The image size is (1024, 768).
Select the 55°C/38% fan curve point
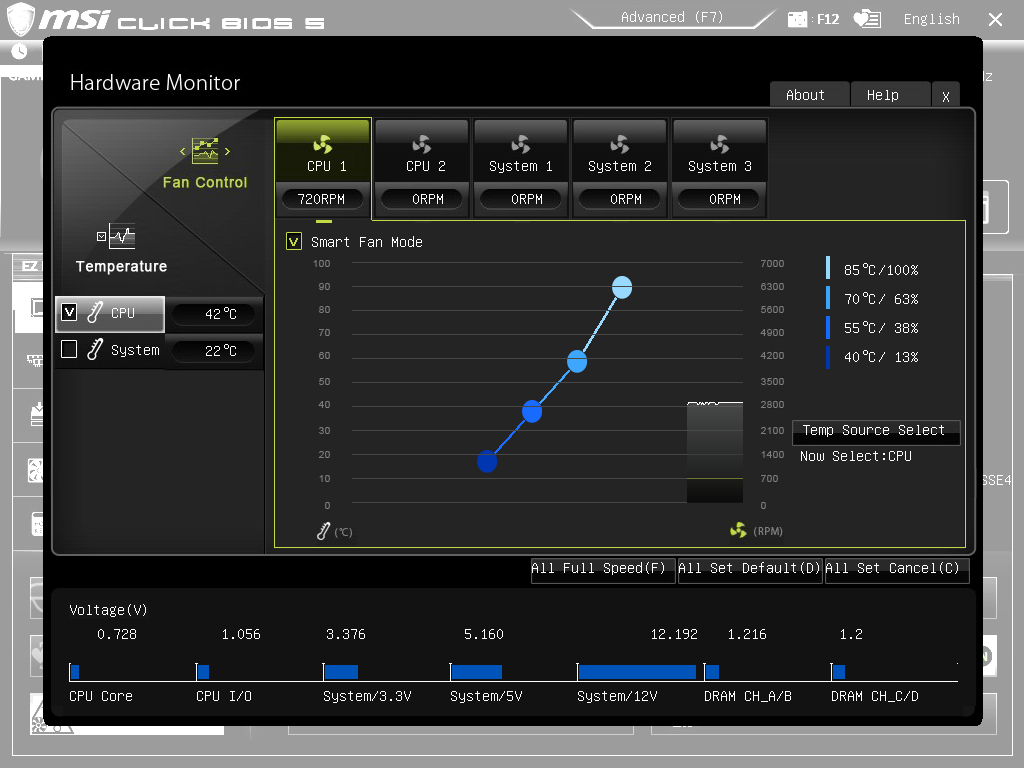[532, 411]
